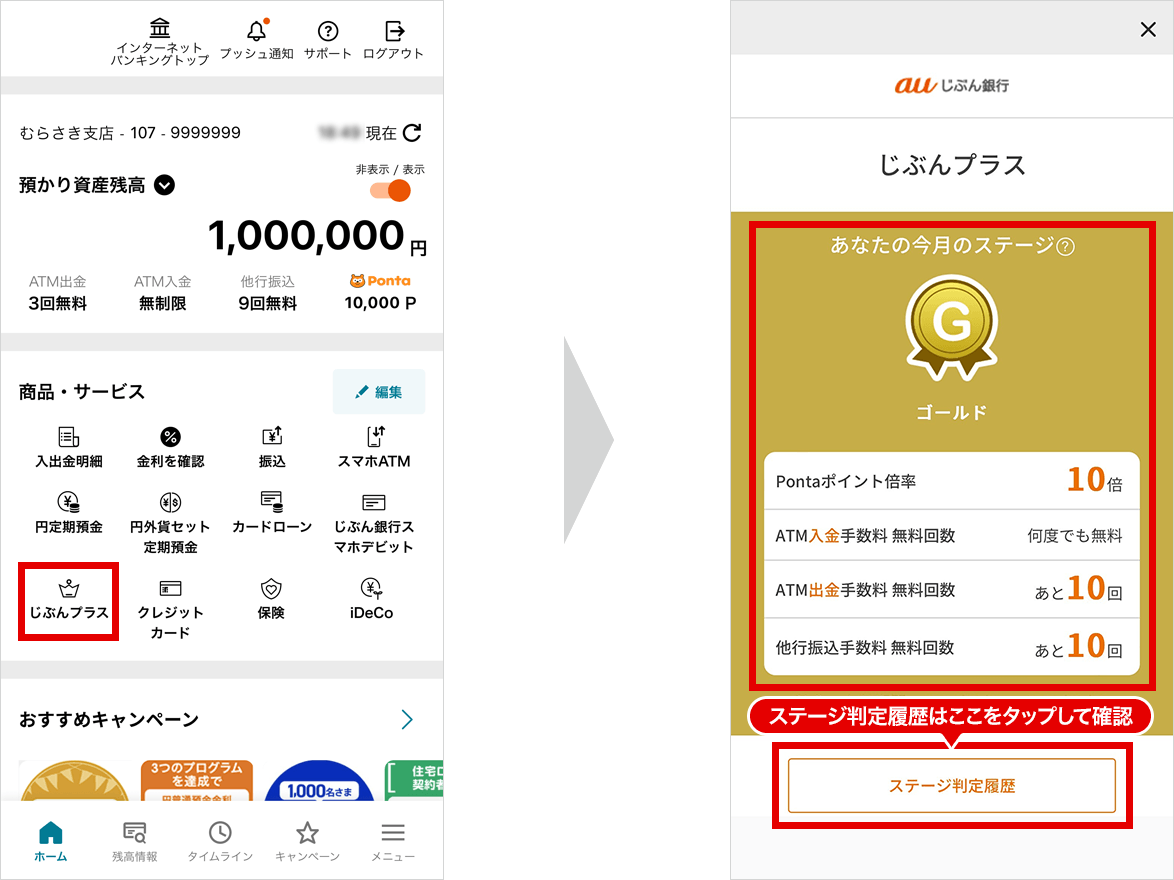Select ATM出金手数料 無料回数 row

(x=952, y=589)
